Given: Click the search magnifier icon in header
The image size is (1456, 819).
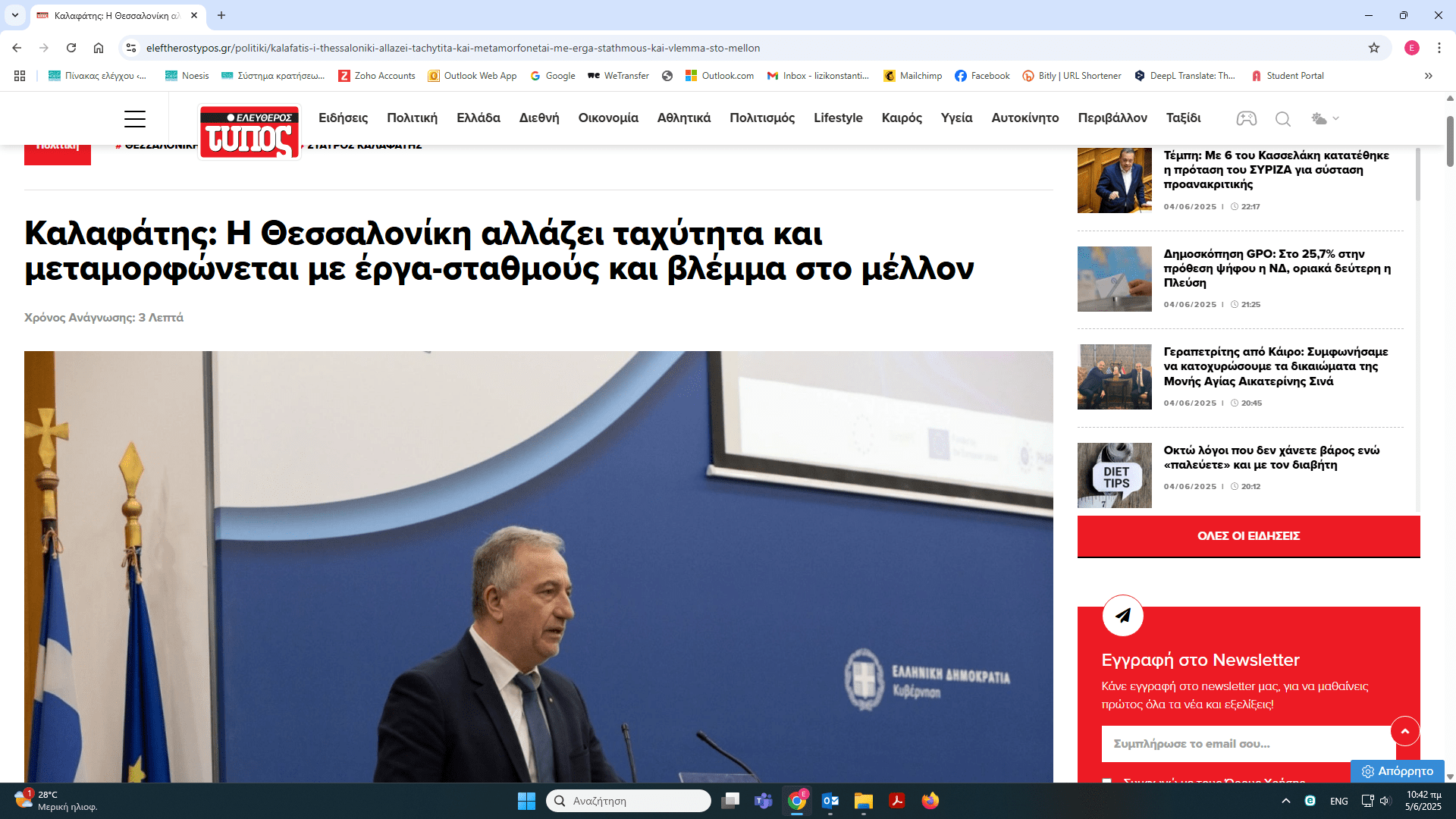Looking at the screenshot, I should pos(1282,118).
